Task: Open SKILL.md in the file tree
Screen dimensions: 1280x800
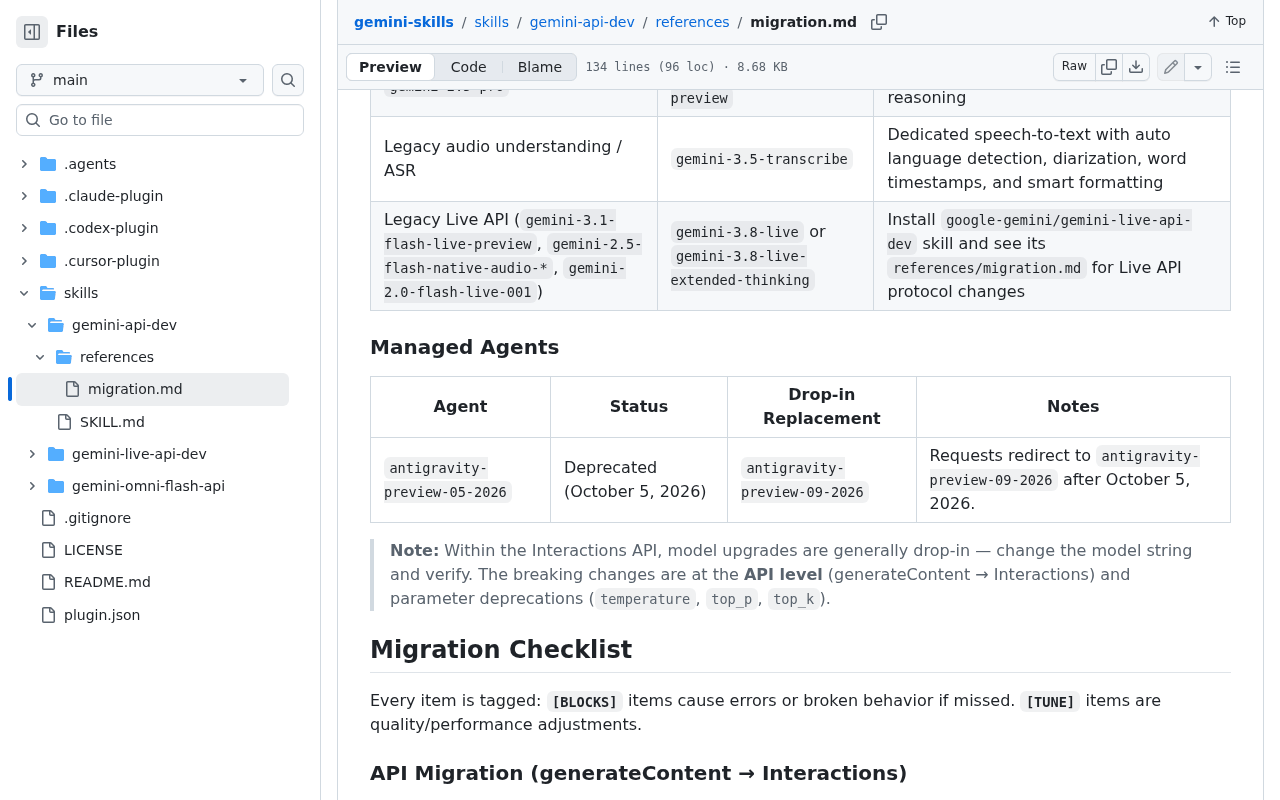Action: [112, 422]
